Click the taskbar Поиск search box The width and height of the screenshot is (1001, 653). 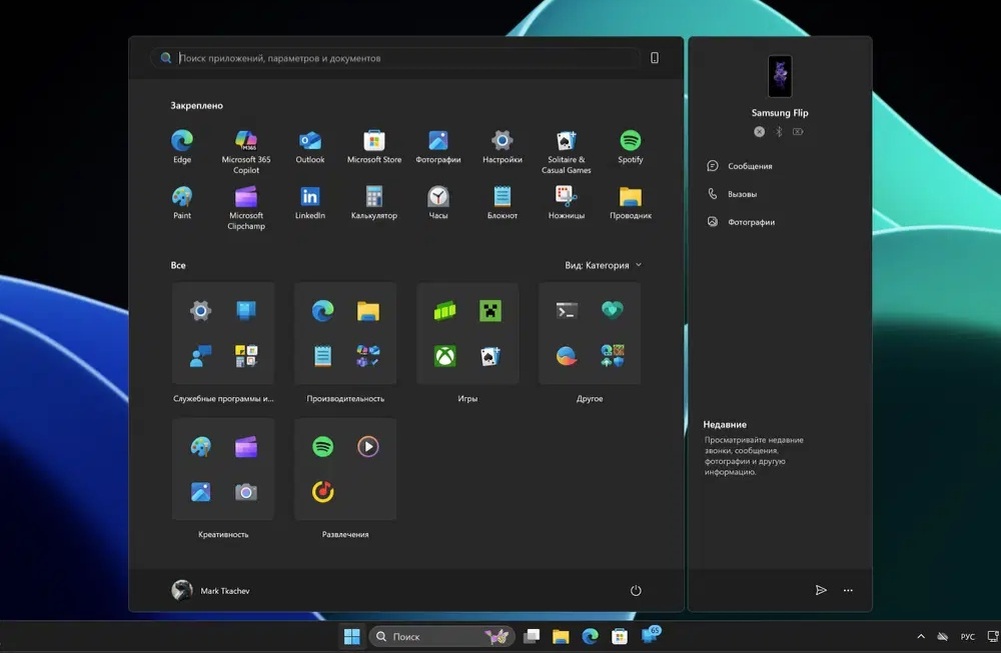pyautogui.click(x=442, y=636)
